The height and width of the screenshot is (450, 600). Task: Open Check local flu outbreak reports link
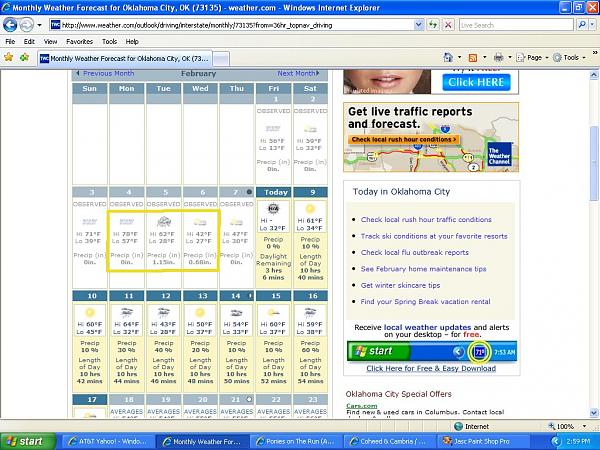414,253
